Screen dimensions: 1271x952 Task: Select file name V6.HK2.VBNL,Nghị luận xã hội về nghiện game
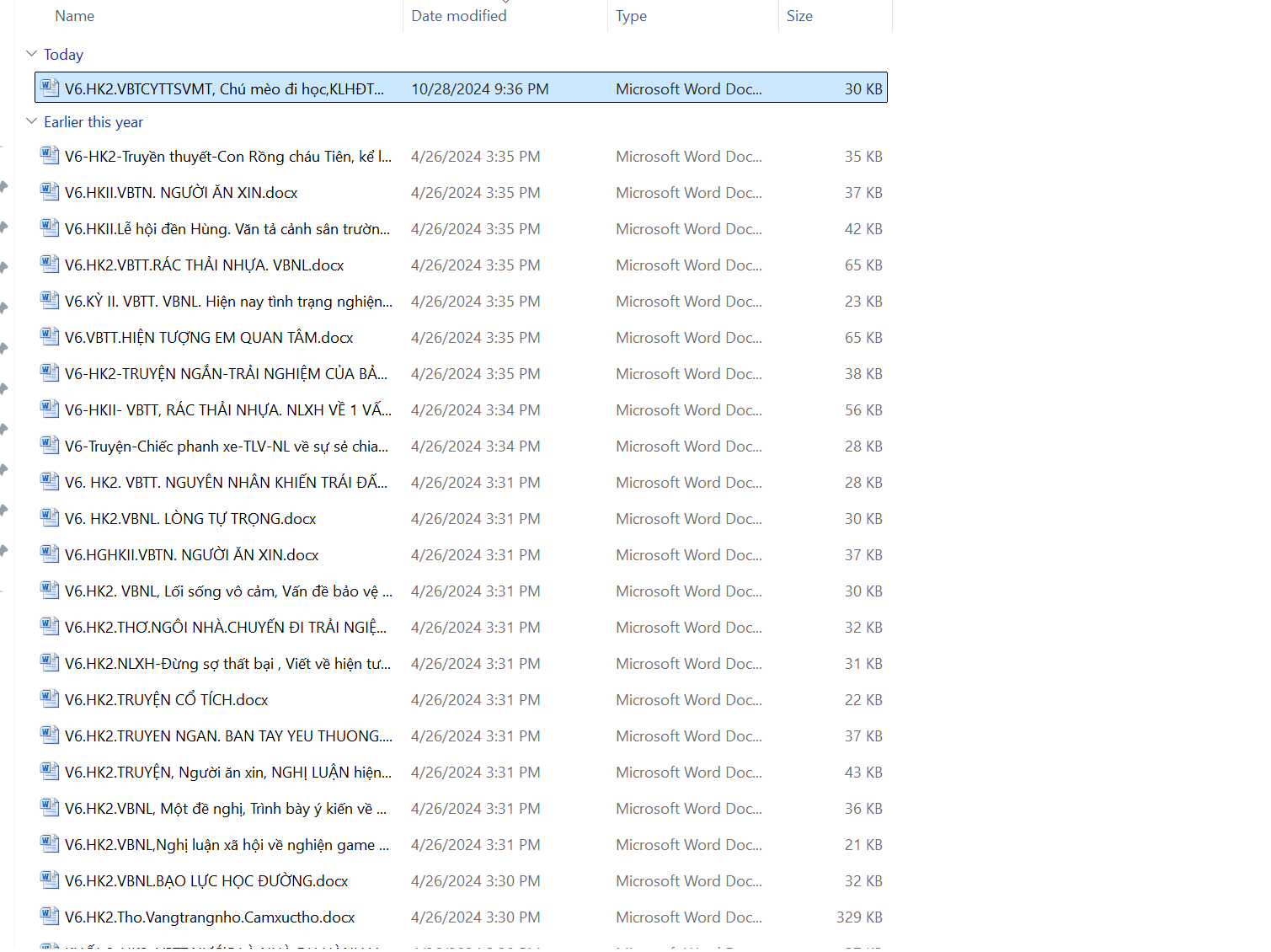coord(227,845)
